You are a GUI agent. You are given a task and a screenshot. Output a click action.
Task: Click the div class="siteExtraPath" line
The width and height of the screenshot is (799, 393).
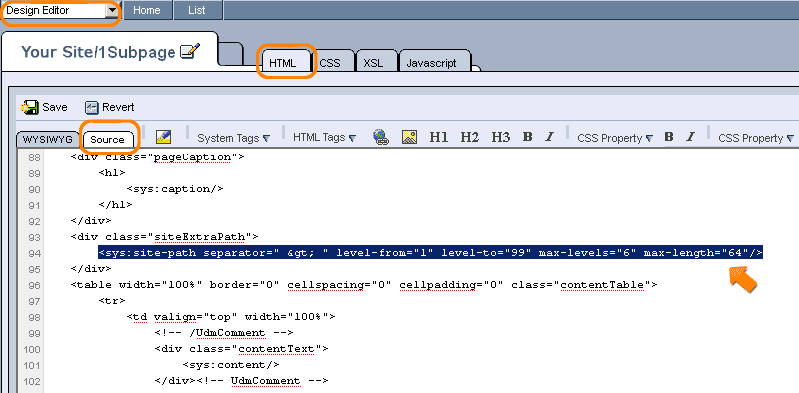165,237
